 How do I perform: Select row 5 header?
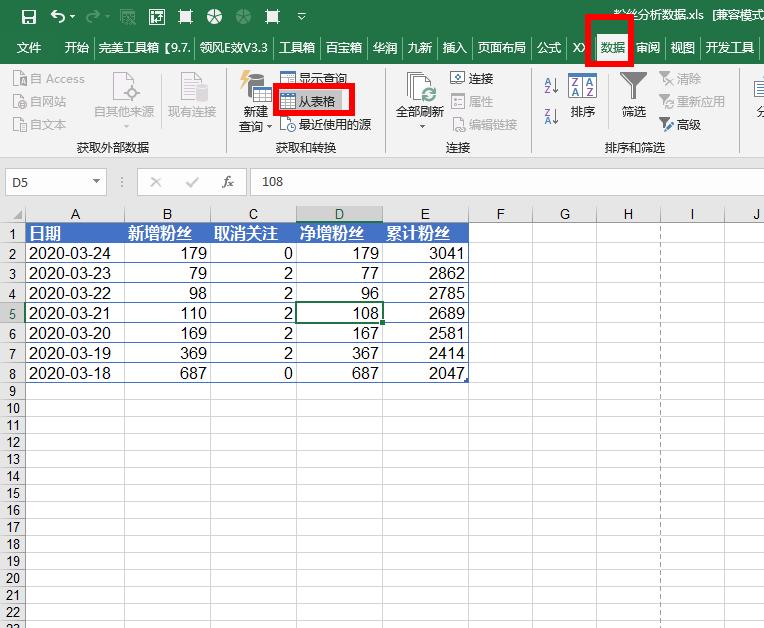tap(13, 313)
